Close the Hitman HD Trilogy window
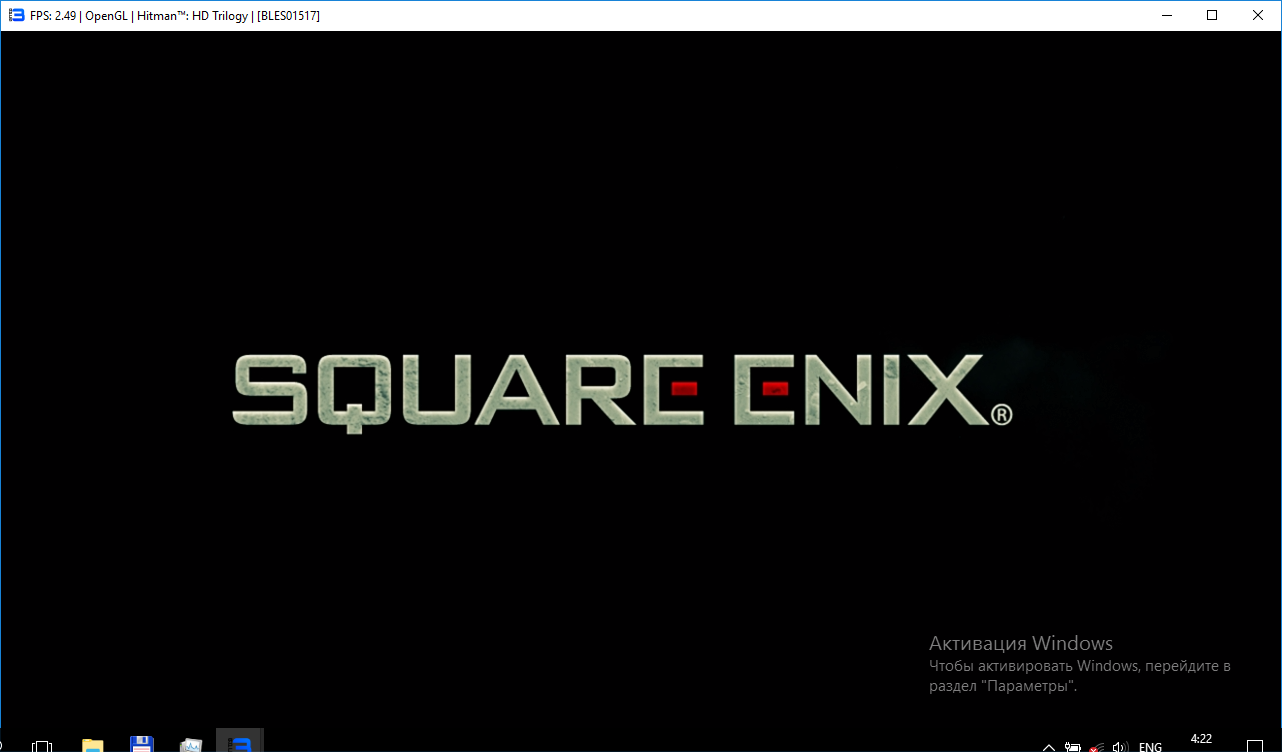 (1258, 15)
